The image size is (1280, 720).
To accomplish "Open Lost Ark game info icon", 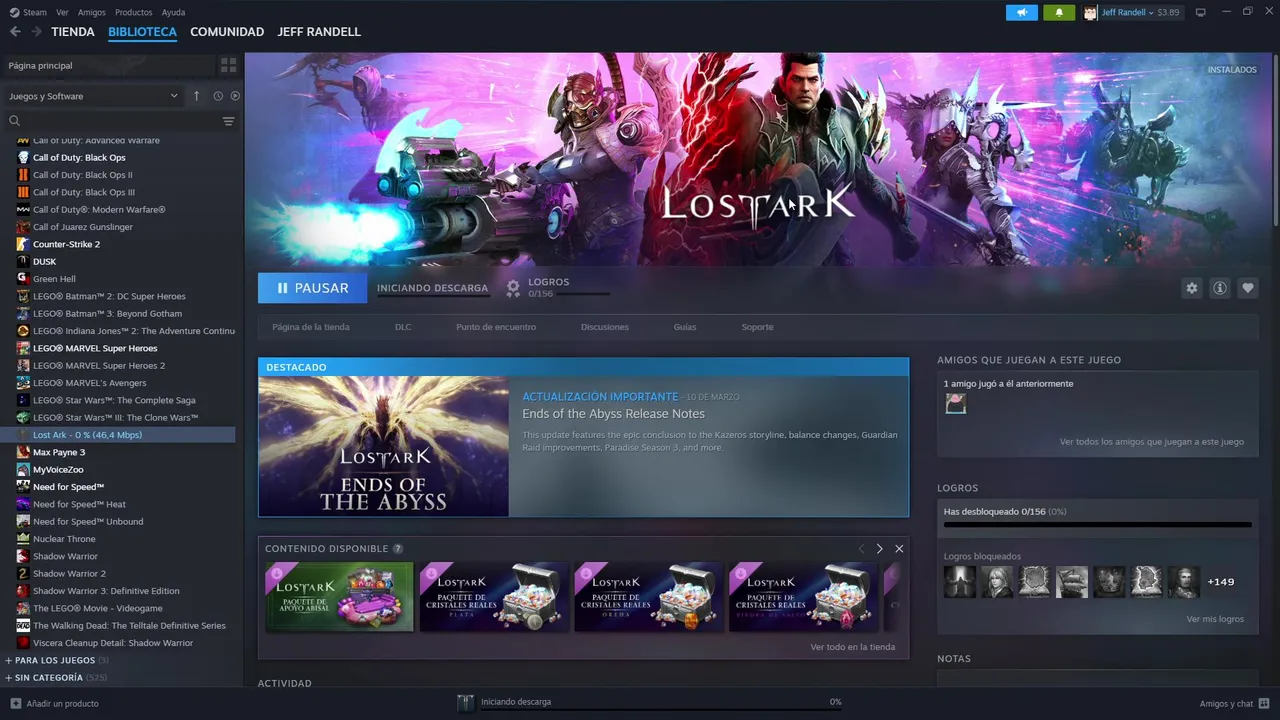I will (1220, 288).
